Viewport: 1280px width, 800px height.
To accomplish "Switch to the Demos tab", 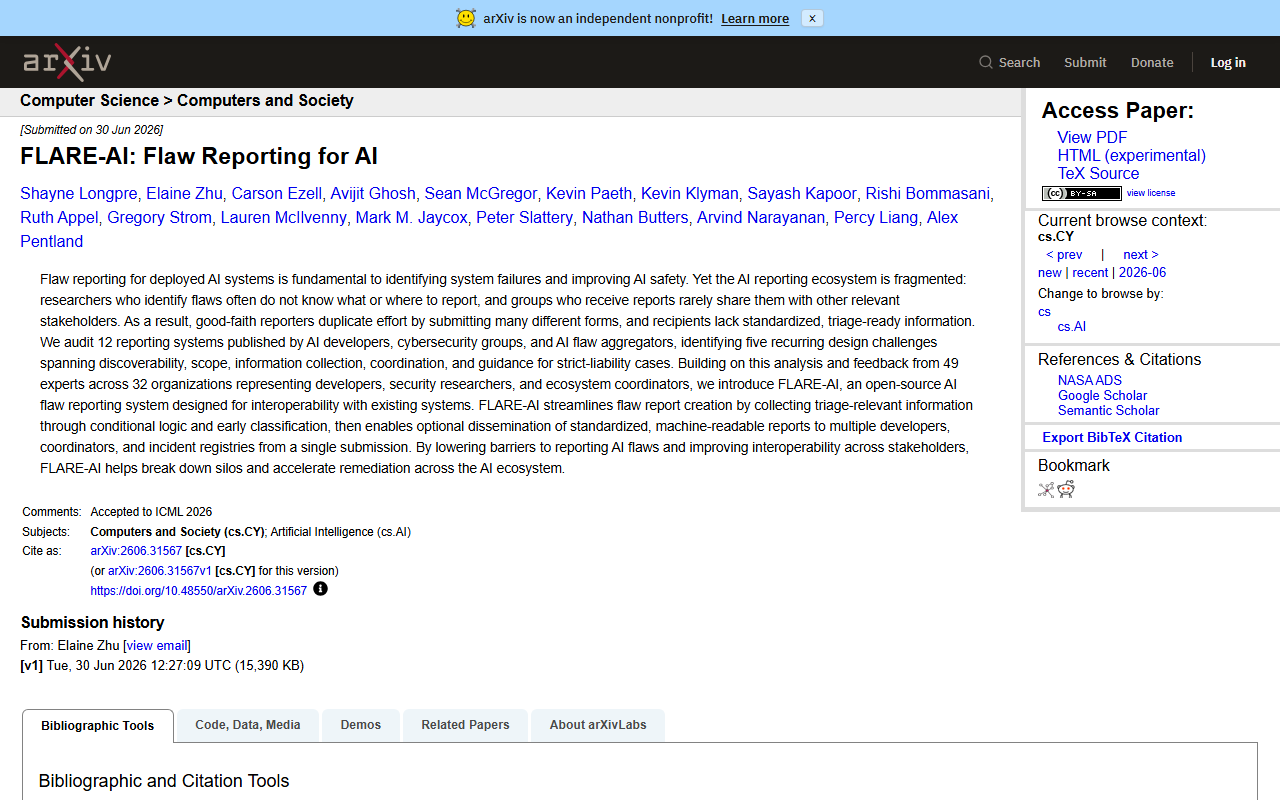I will (361, 725).
